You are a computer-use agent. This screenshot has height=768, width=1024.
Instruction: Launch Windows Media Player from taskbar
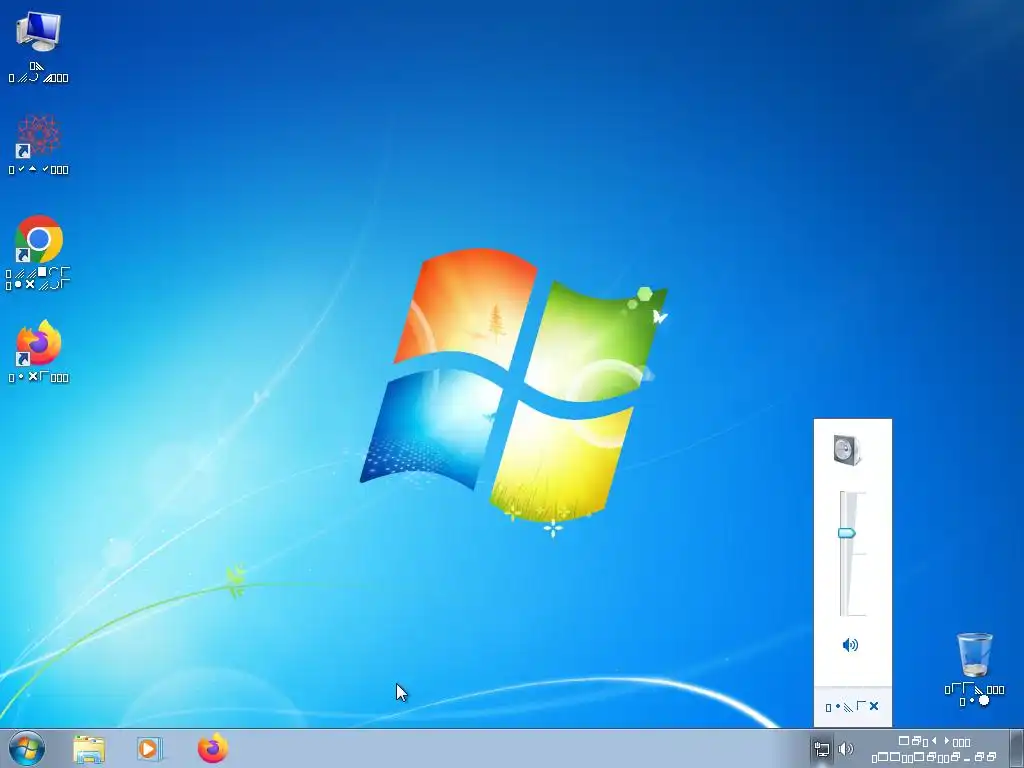tap(150, 749)
